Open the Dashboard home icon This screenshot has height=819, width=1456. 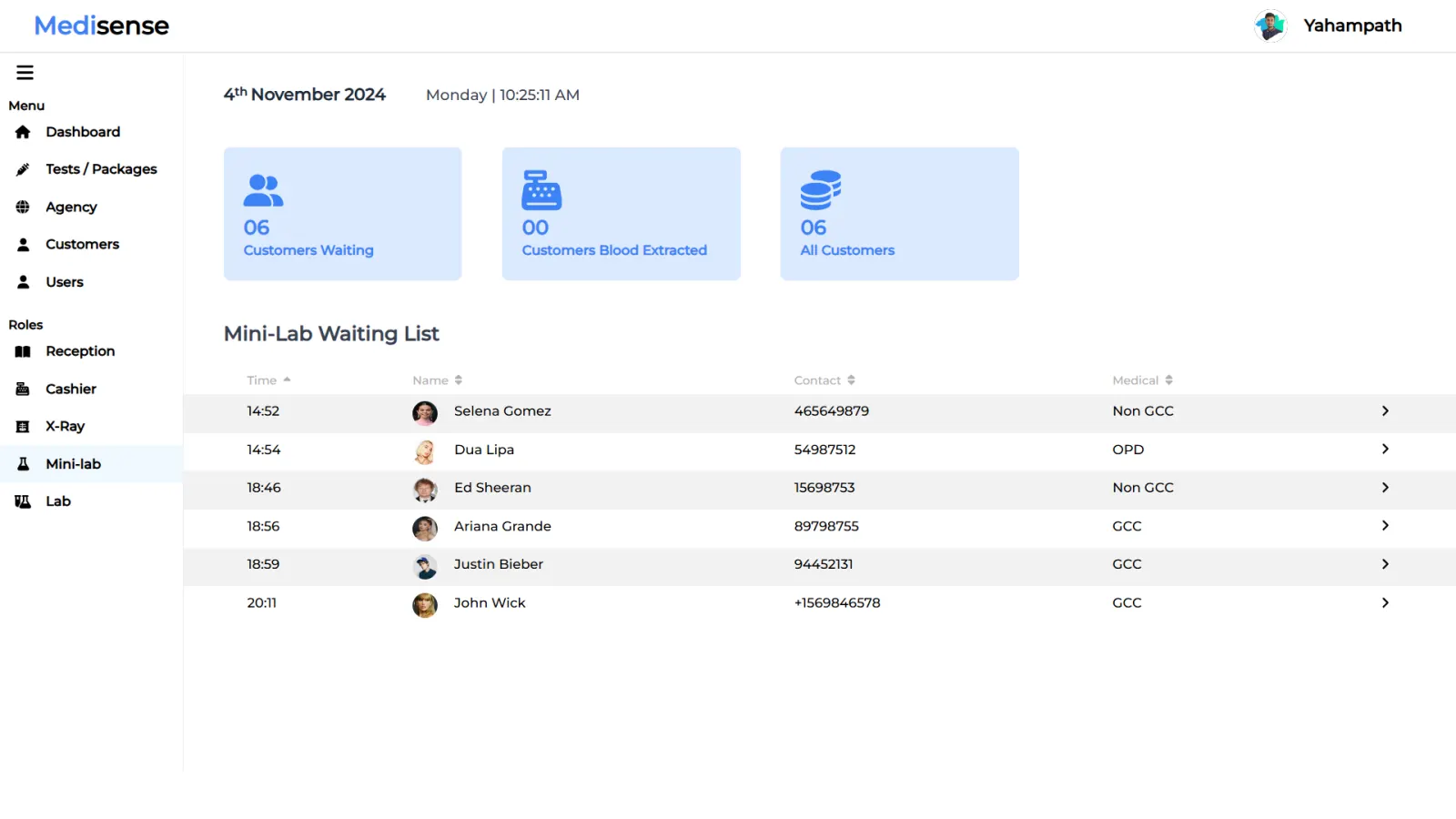(x=23, y=132)
